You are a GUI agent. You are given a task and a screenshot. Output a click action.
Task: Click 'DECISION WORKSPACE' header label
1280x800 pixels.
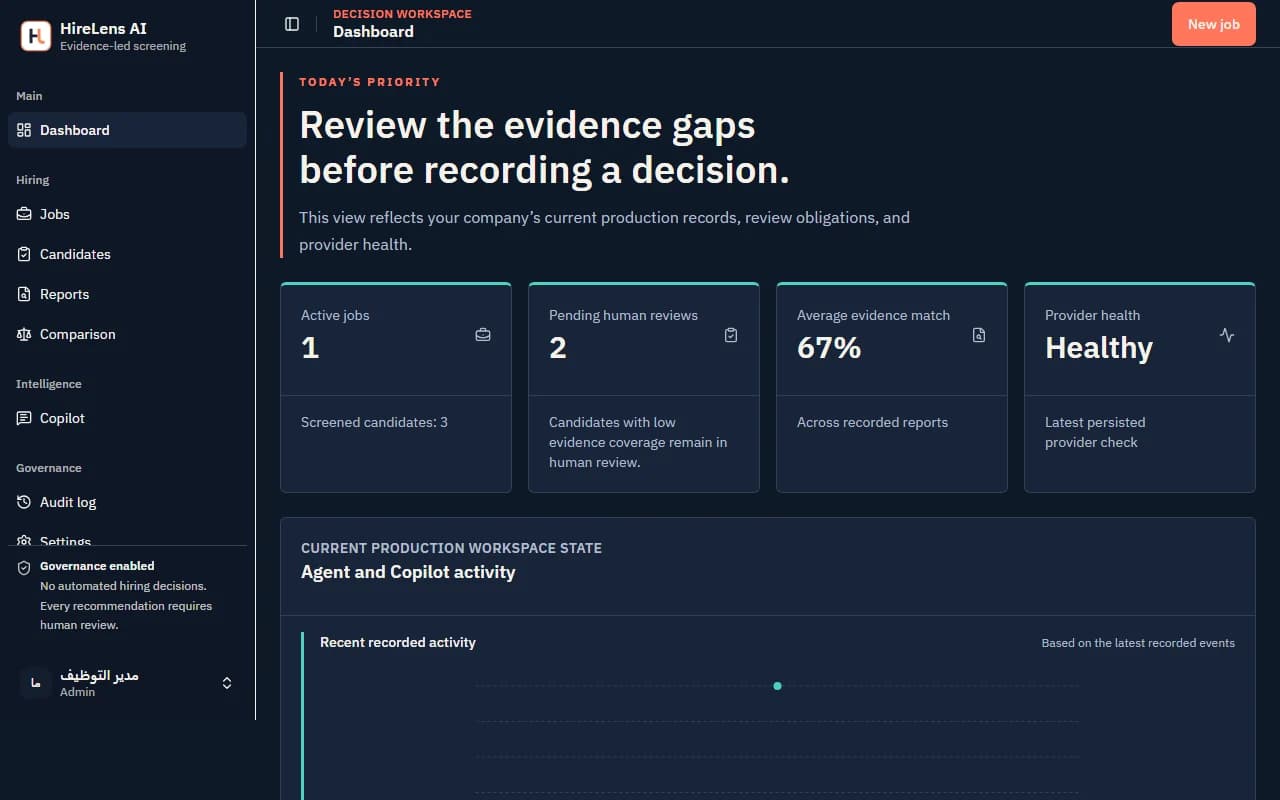point(402,14)
